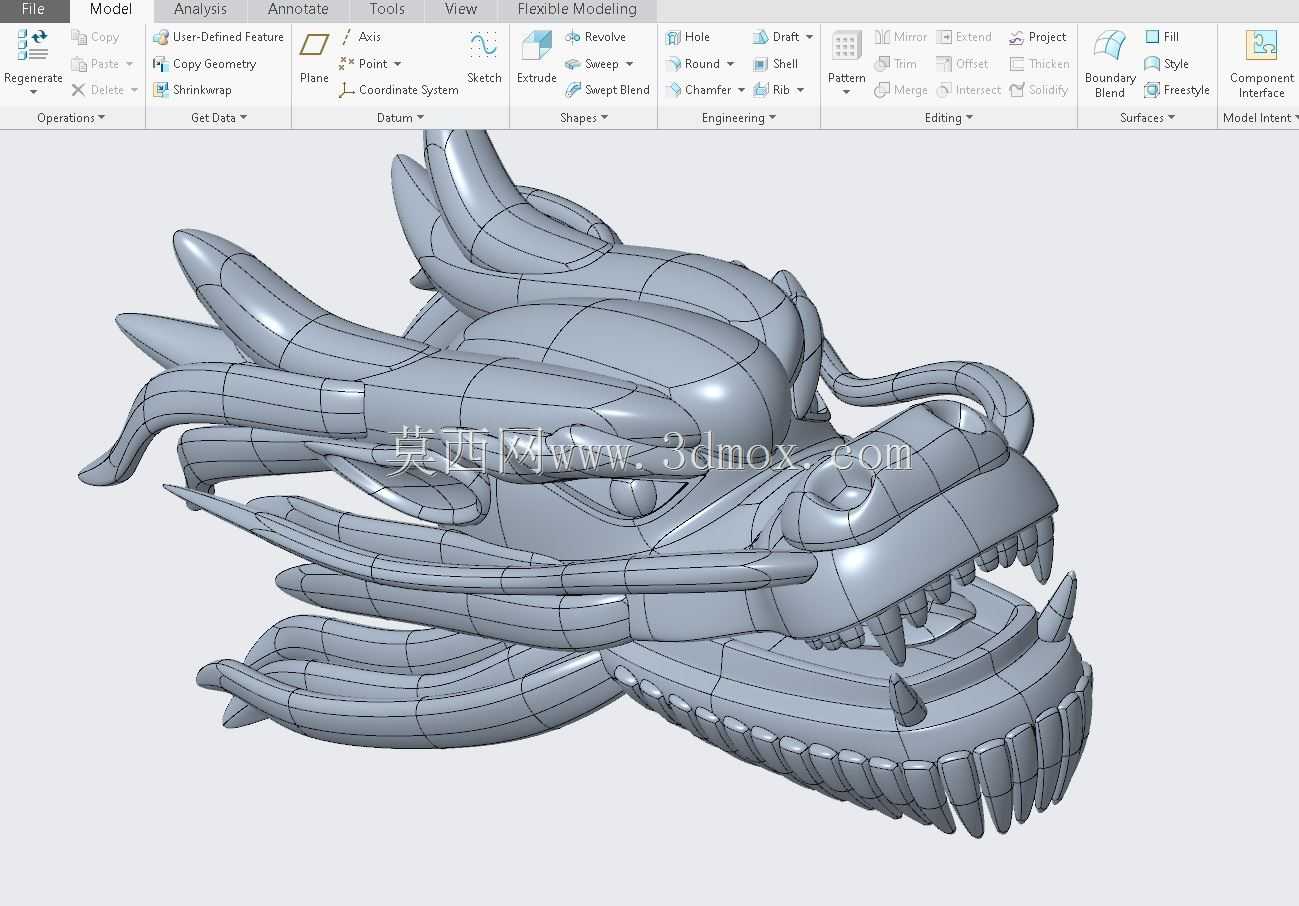Open the File menu
1299x906 pixels.
point(33,9)
